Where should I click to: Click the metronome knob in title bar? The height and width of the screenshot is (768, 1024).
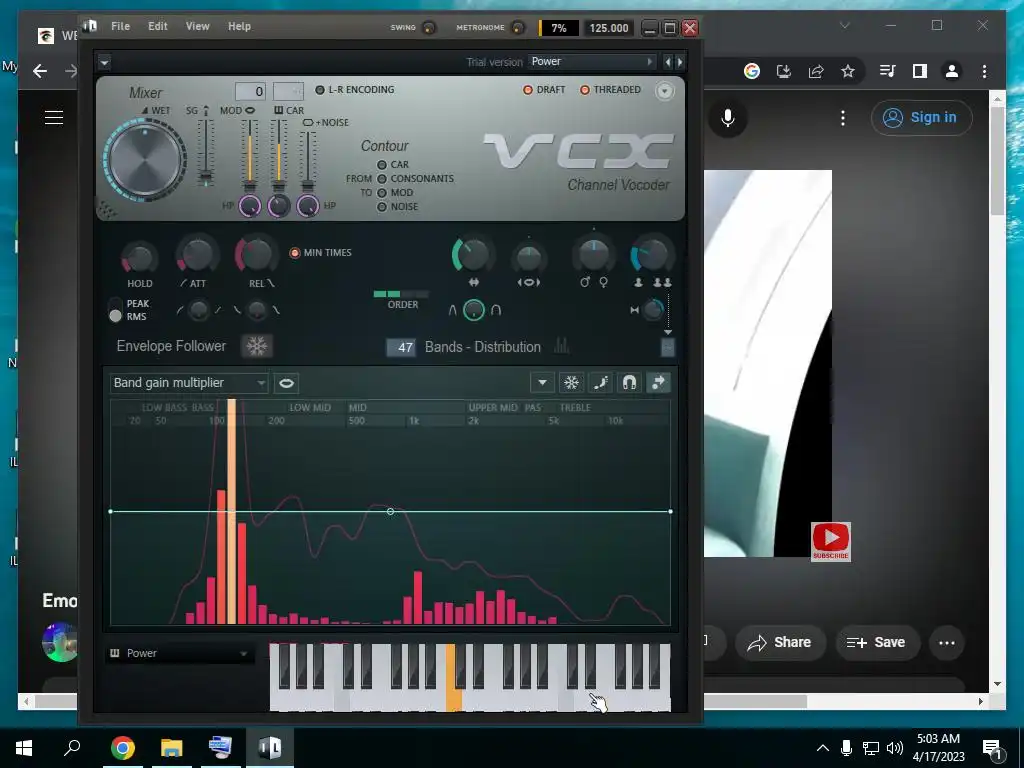pyautogui.click(x=518, y=27)
